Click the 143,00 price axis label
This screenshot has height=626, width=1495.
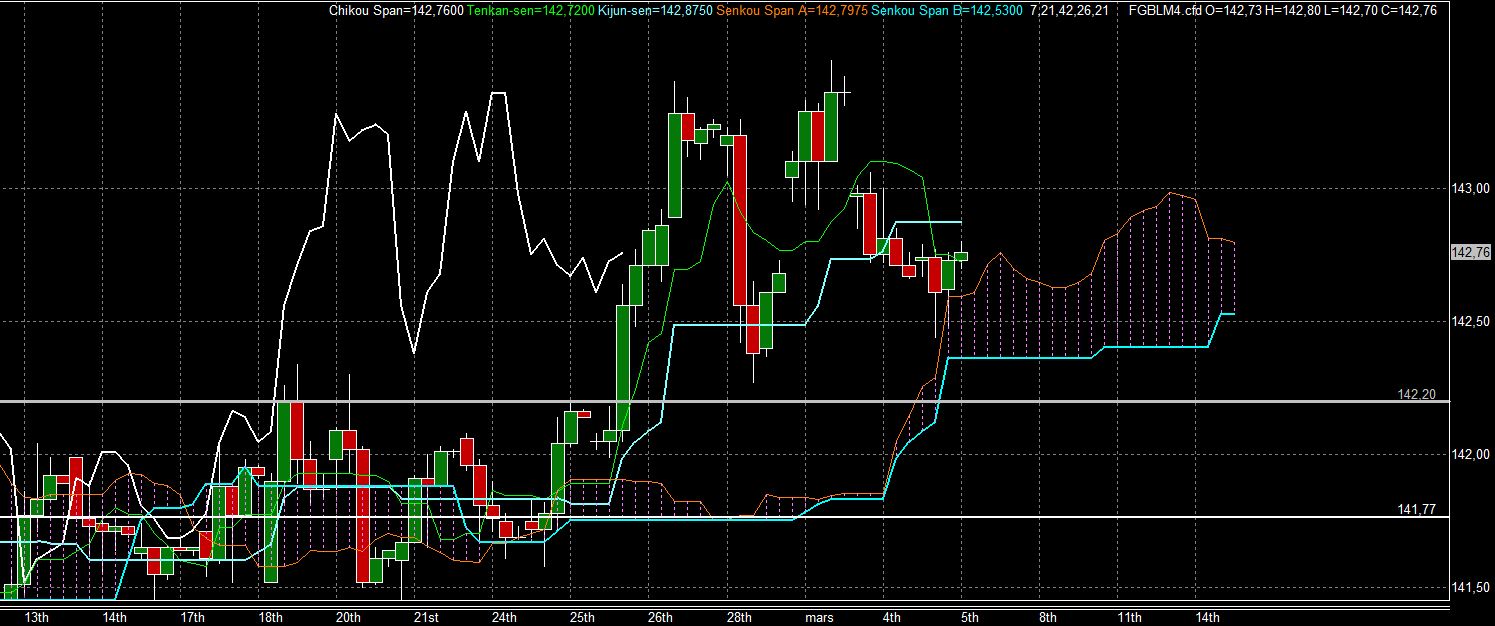[x=1469, y=188]
